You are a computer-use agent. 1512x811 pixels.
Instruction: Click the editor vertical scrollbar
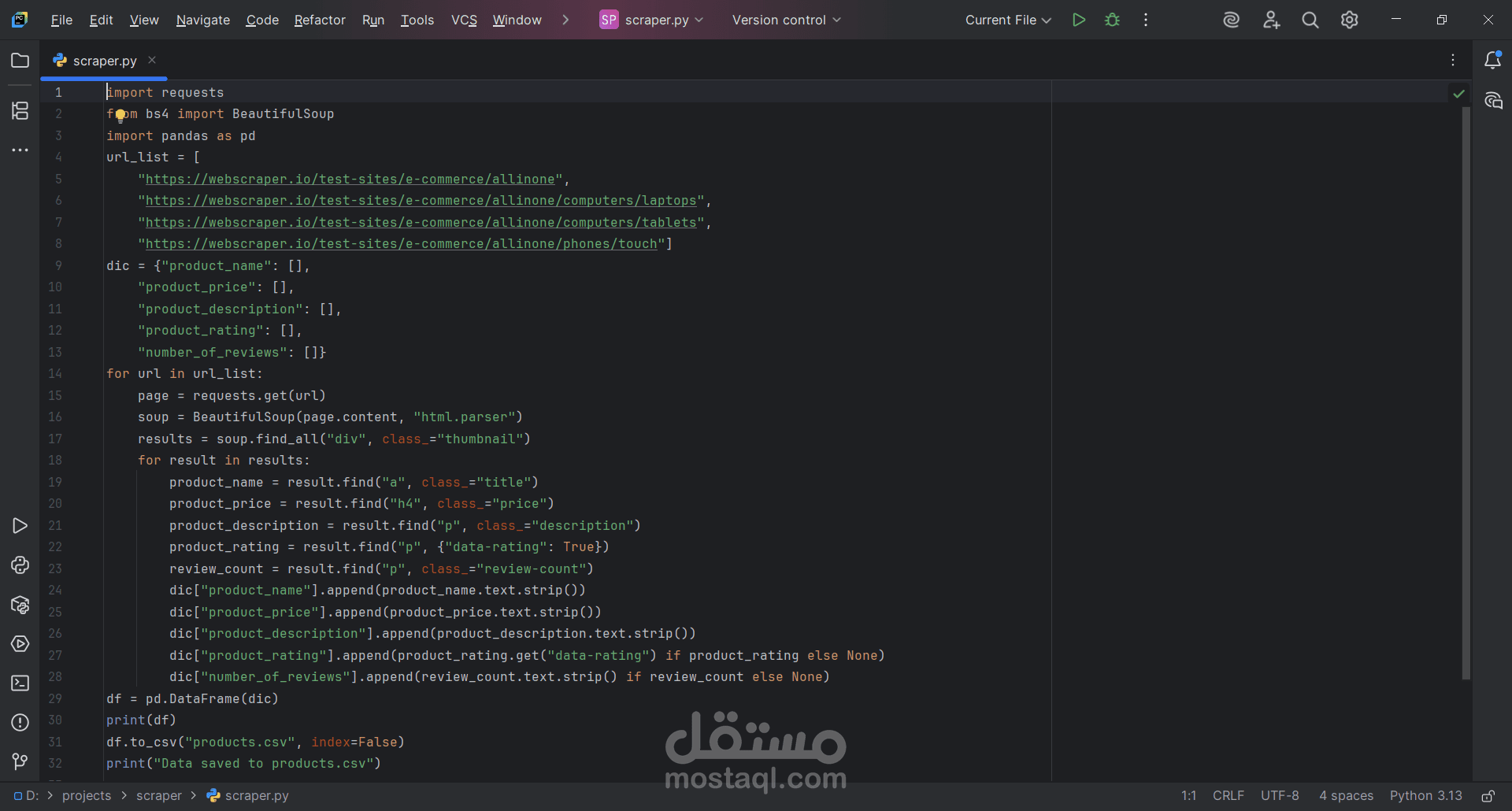[1466, 394]
